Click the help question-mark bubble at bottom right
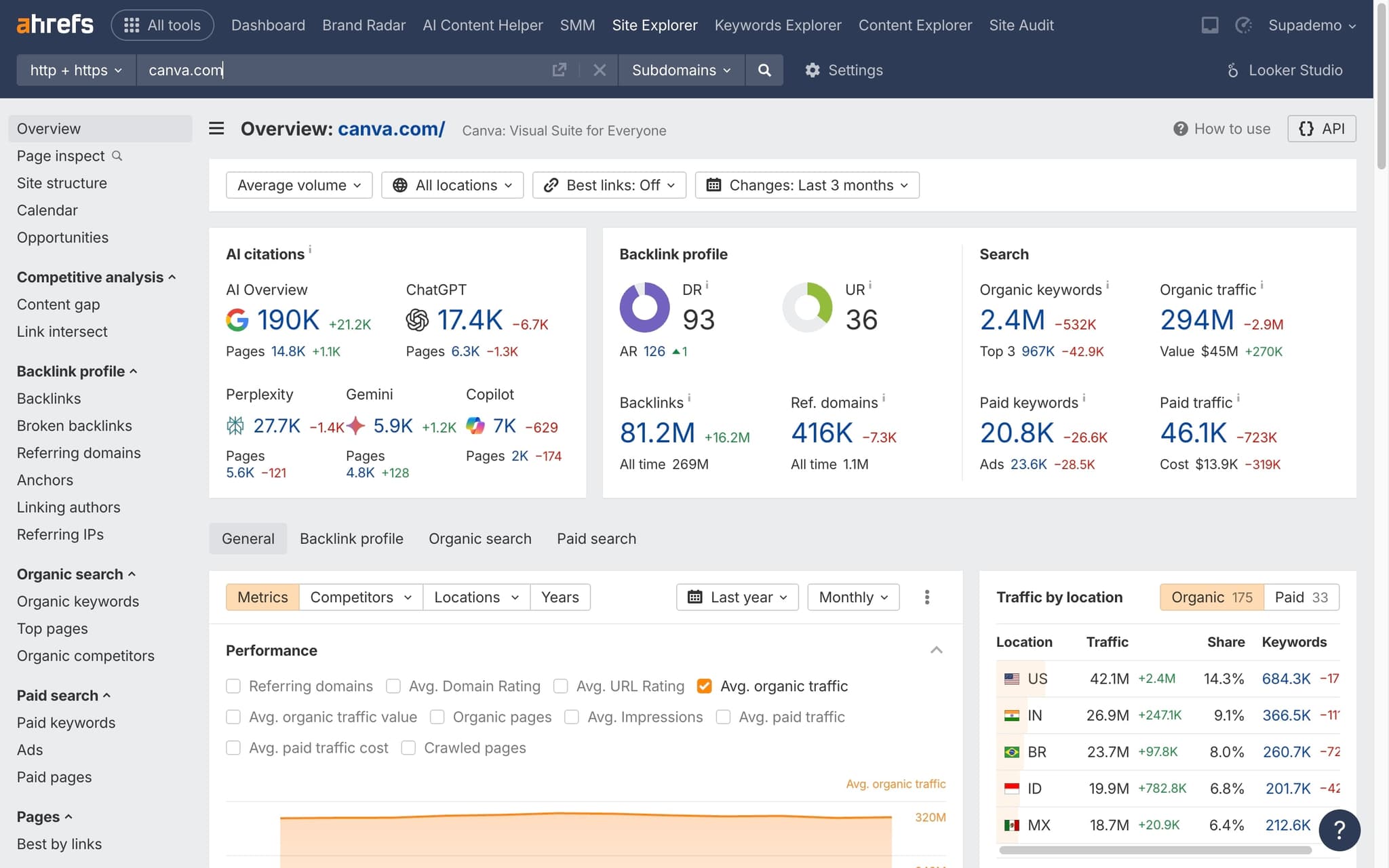 (1339, 829)
